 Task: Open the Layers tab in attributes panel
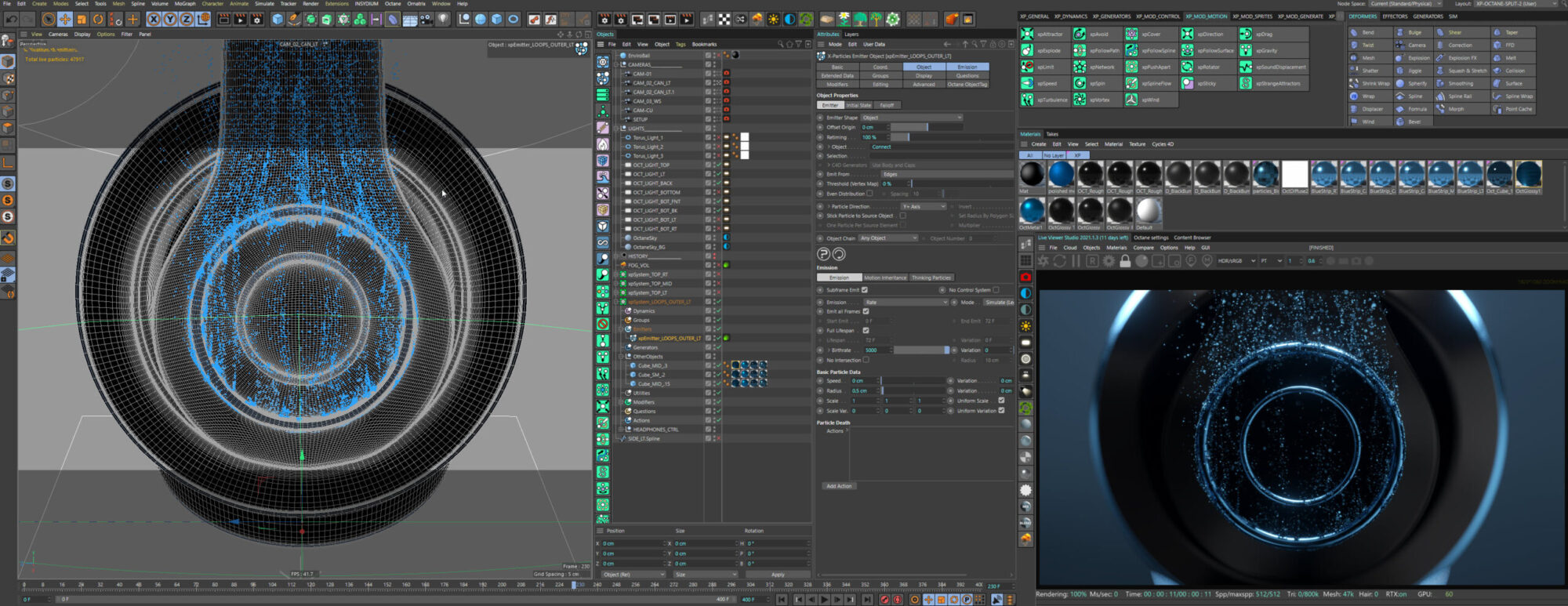pyautogui.click(x=851, y=34)
